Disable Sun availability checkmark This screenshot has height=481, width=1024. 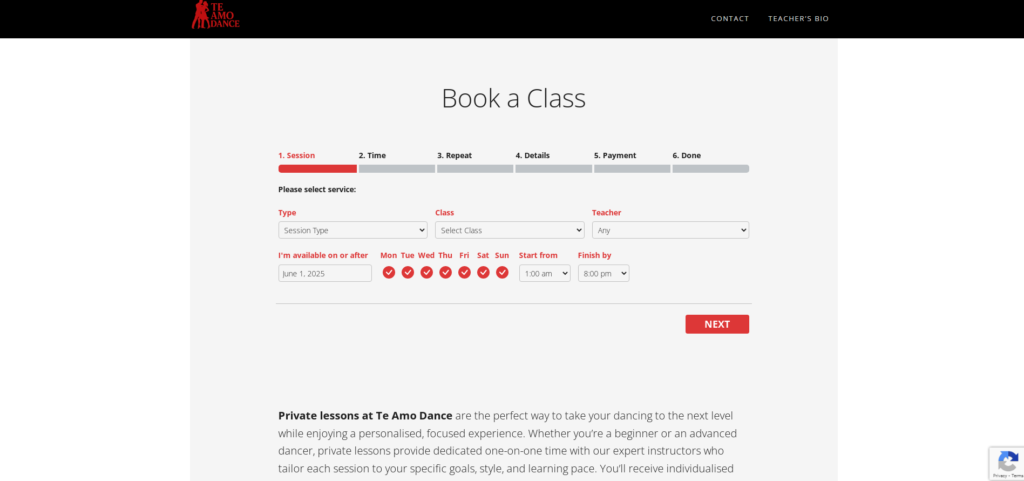pyautogui.click(x=502, y=272)
